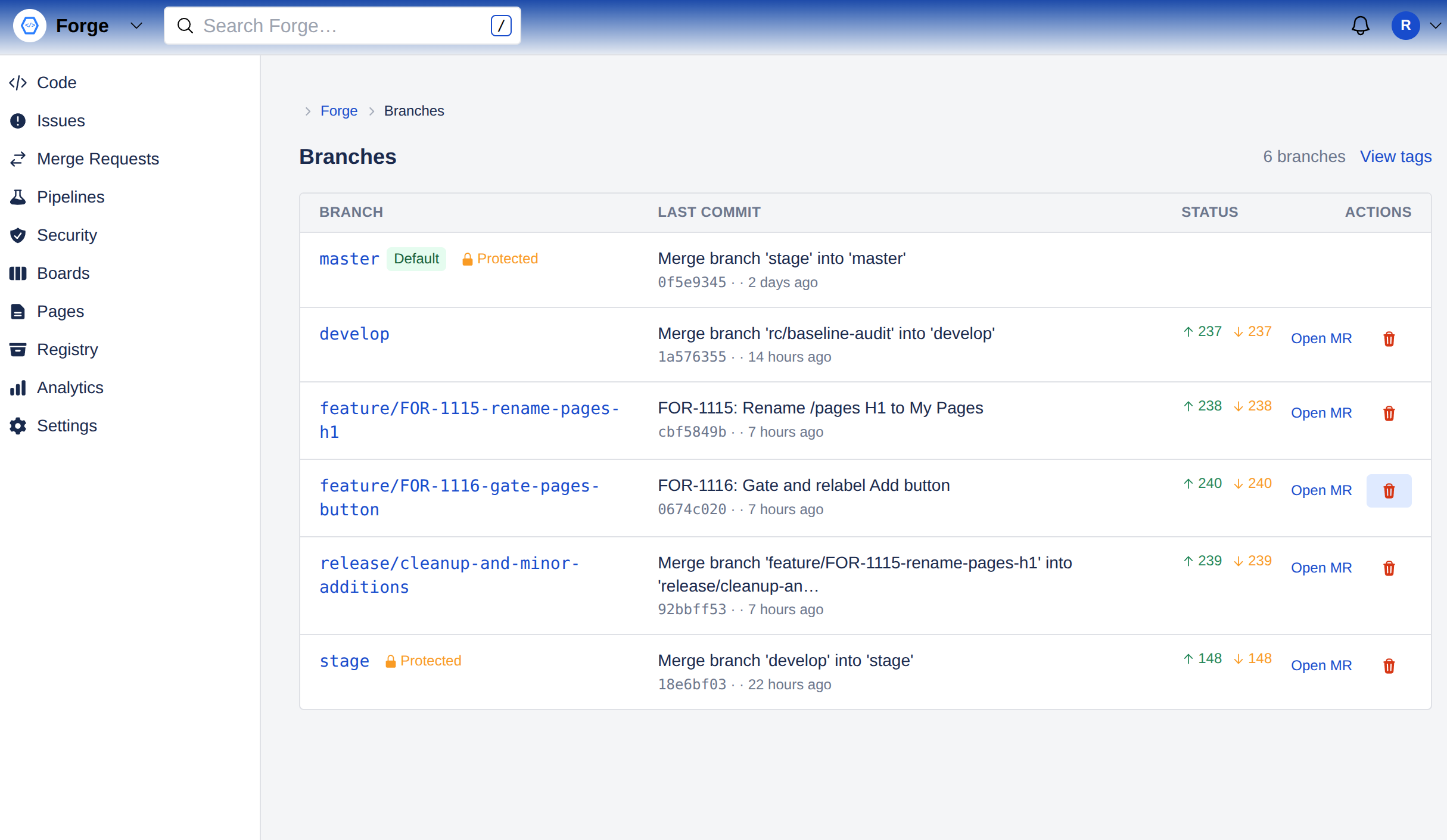Open feature/FOR-1116-gate-pages-button branch
The height and width of the screenshot is (840, 1447).
[x=459, y=498]
